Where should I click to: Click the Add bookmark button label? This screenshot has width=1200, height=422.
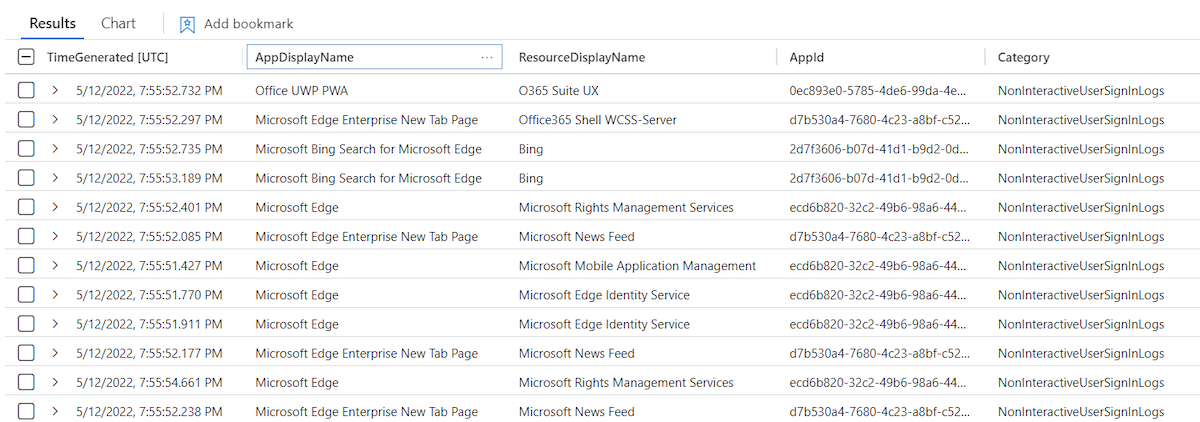tap(249, 23)
